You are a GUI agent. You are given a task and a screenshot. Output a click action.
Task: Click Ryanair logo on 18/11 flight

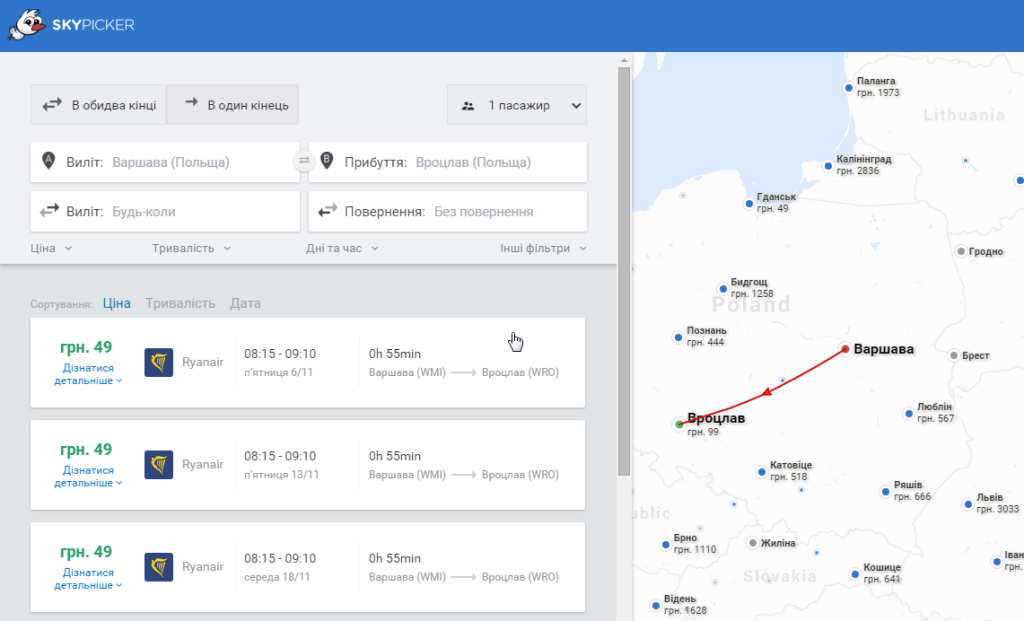(x=159, y=567)
